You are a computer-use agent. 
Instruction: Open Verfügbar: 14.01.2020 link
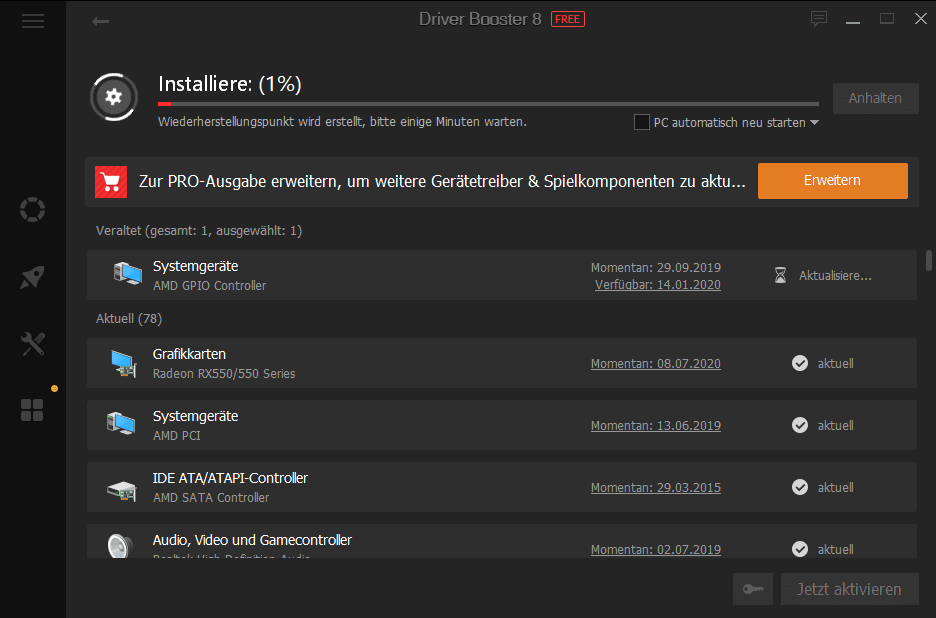(658, 285)
